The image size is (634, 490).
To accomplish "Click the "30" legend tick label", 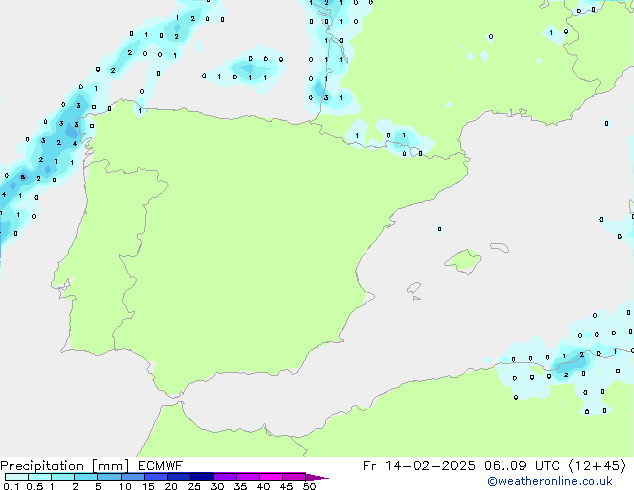I will (x=217, y=486).
